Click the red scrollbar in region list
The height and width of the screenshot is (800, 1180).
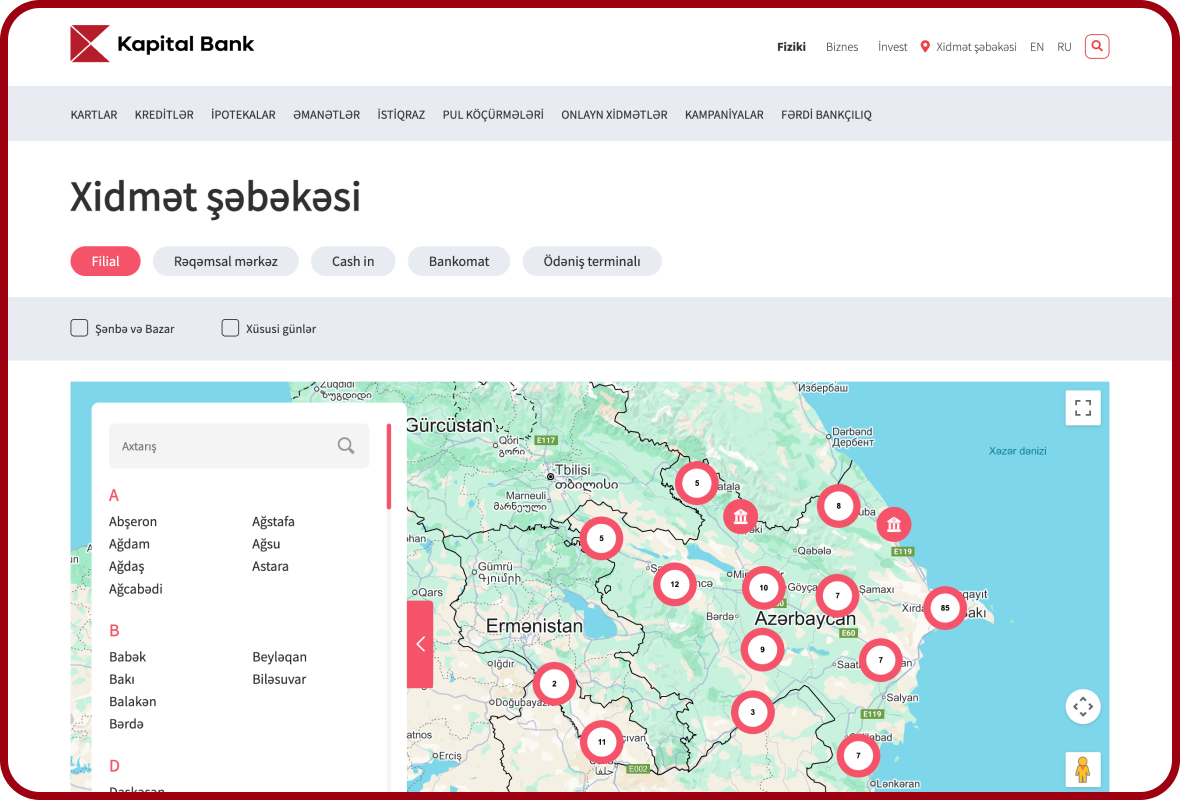389,467
